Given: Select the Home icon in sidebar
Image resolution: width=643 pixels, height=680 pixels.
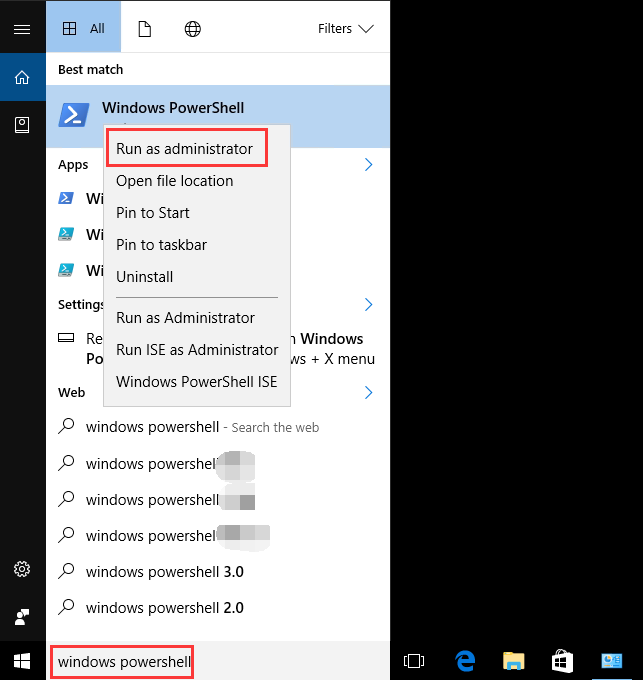Looking at the screenshot, I should coord(22,77).
